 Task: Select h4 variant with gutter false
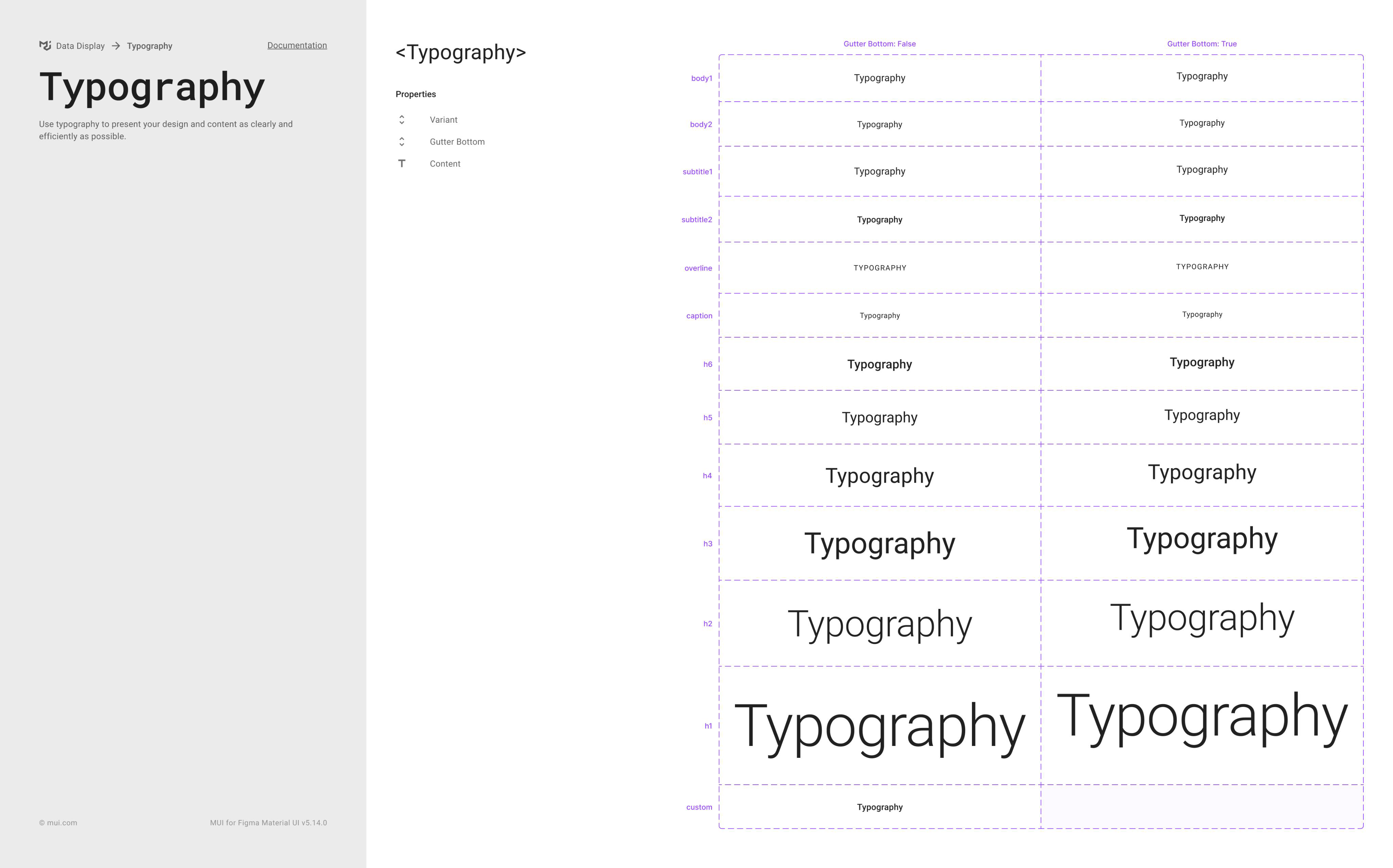(880, 476)
